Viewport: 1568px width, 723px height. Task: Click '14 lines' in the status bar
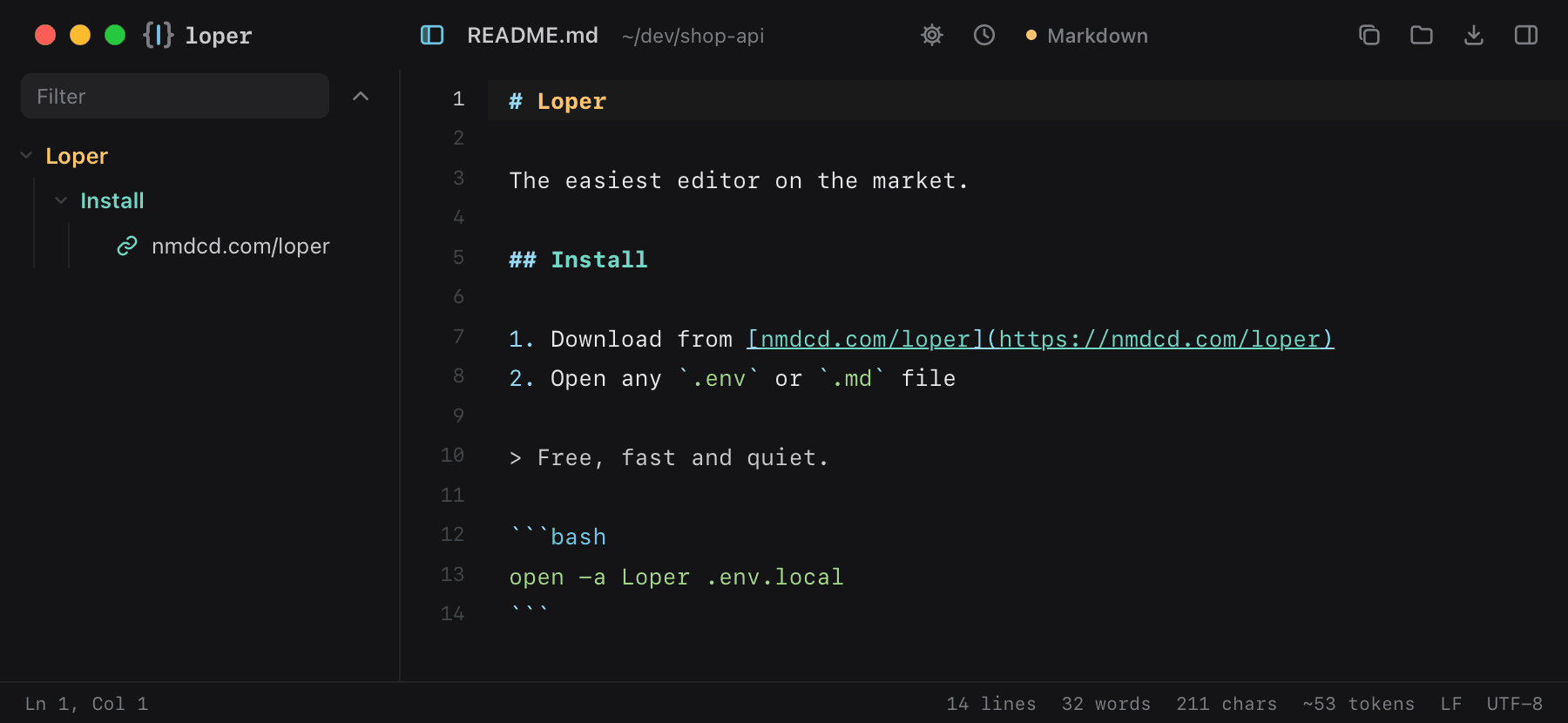(x=991, y=703)
